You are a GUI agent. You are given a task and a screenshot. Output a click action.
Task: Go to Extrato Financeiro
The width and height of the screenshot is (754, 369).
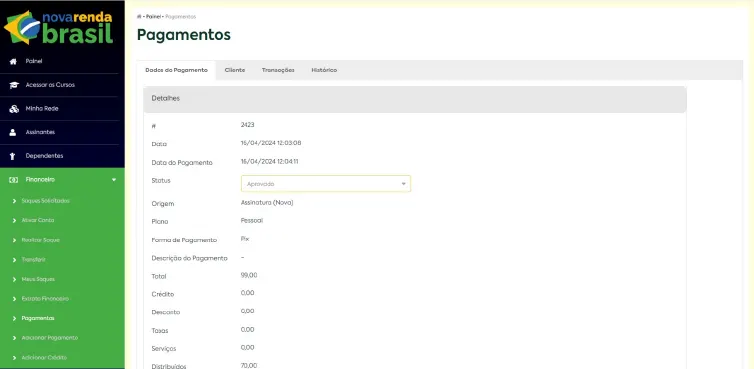tap(45, 299)
